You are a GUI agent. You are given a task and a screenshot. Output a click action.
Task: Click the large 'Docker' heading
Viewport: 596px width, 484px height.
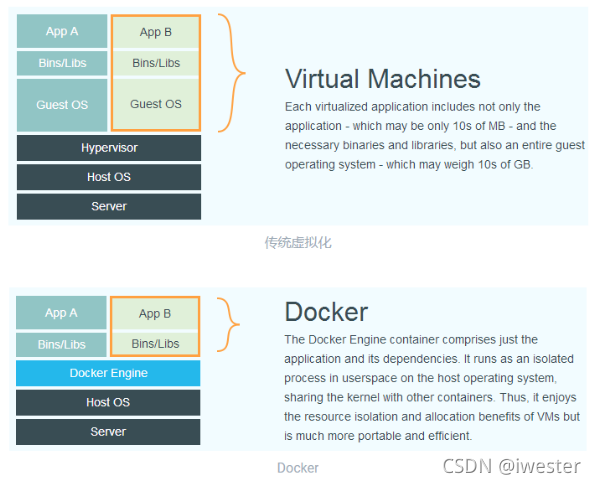(x=326, y=312)
